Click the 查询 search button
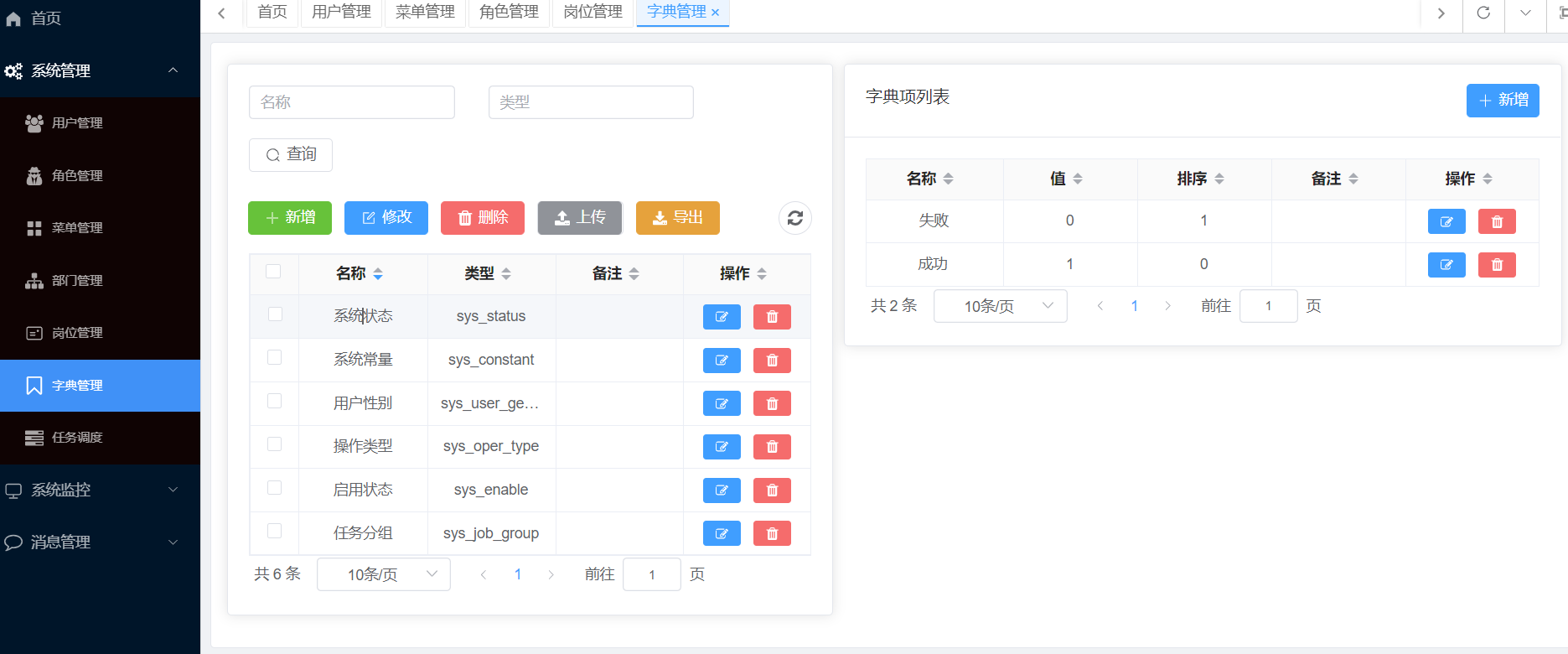1568x654 pixels. pyautogui.click(x=291, y=155)
